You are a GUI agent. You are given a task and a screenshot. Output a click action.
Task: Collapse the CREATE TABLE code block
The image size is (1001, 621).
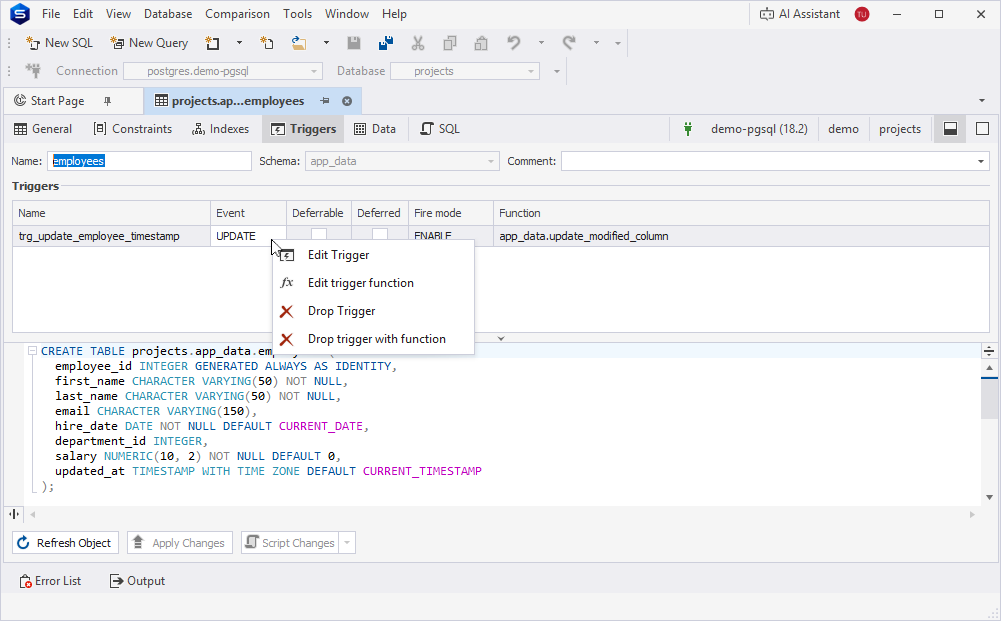[x=32, y=351]
